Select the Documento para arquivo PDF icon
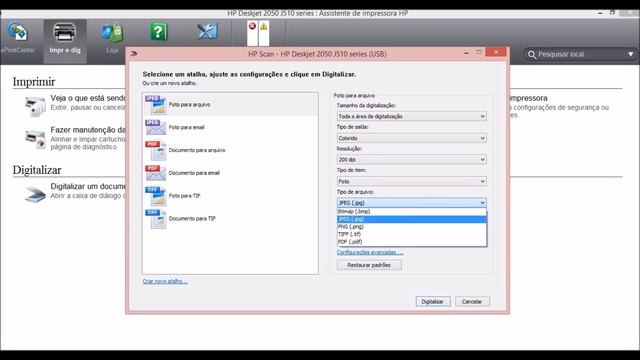Screen dimensions: 640x360 (x=155, y=151)
